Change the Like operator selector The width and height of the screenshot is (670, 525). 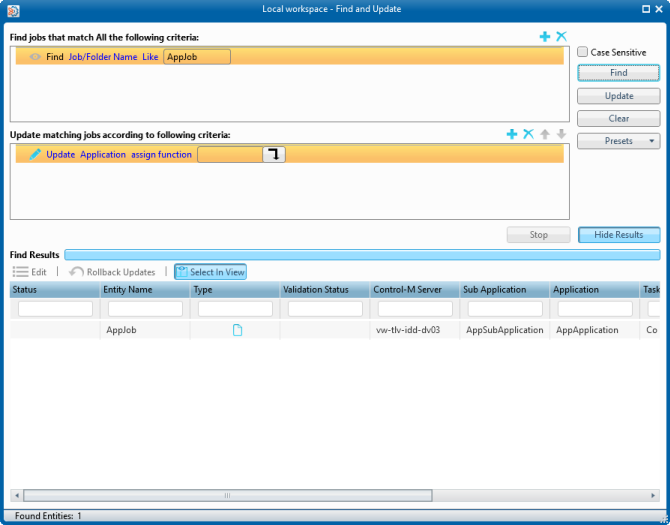click(150, 57)
